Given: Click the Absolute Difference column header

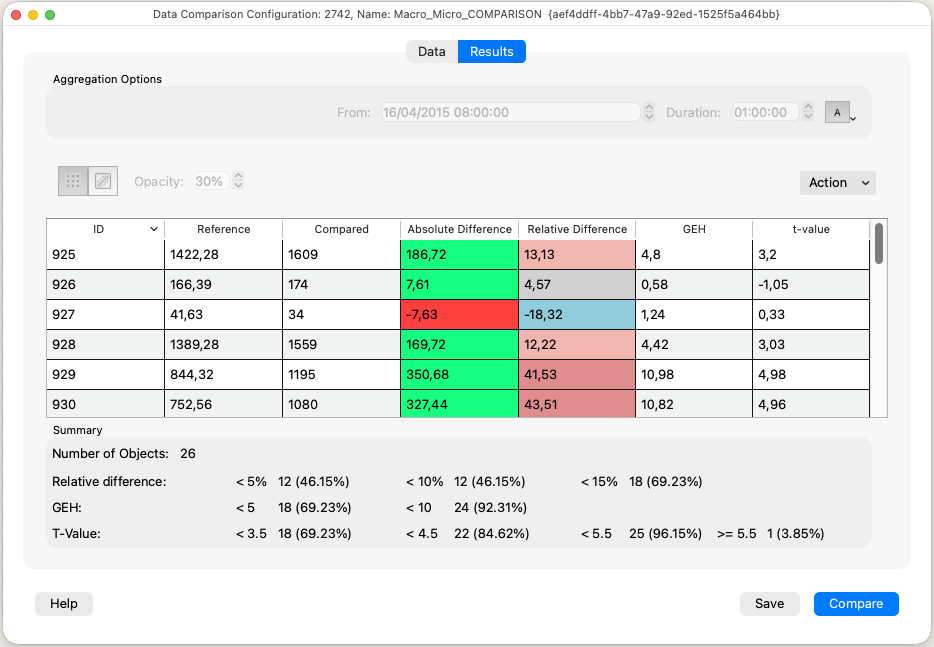Looking at the screenshot, I should (459, 229).
